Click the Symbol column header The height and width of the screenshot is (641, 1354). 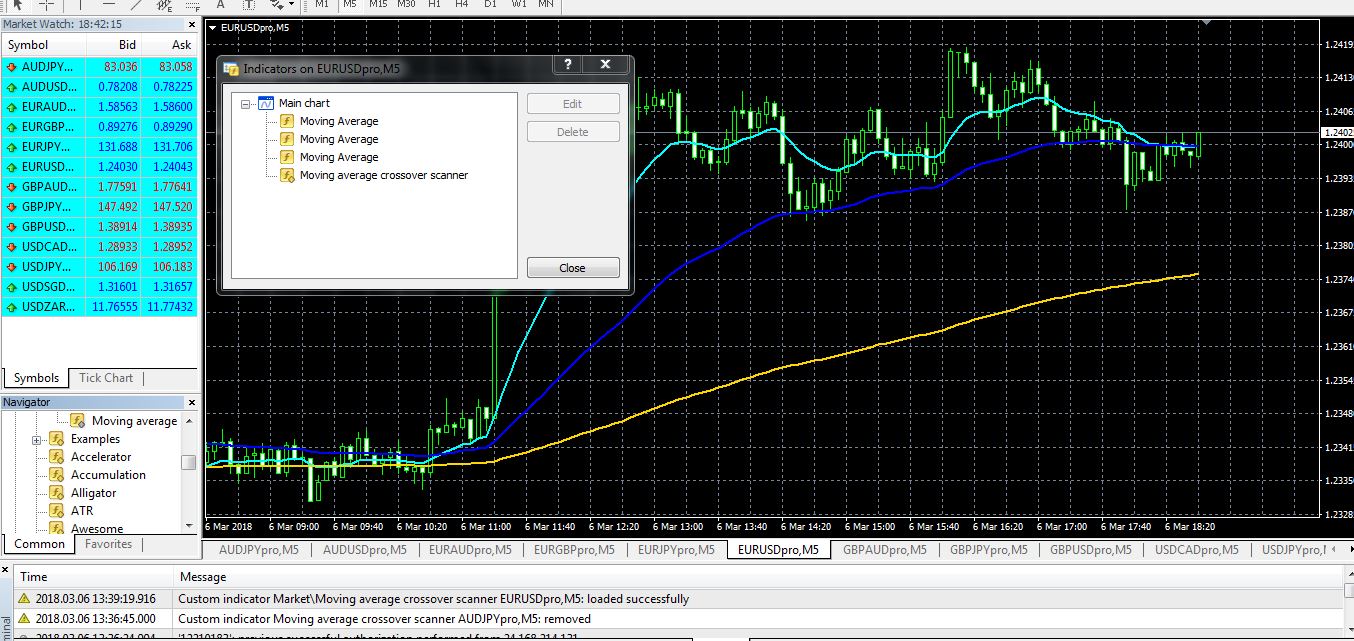44,45
